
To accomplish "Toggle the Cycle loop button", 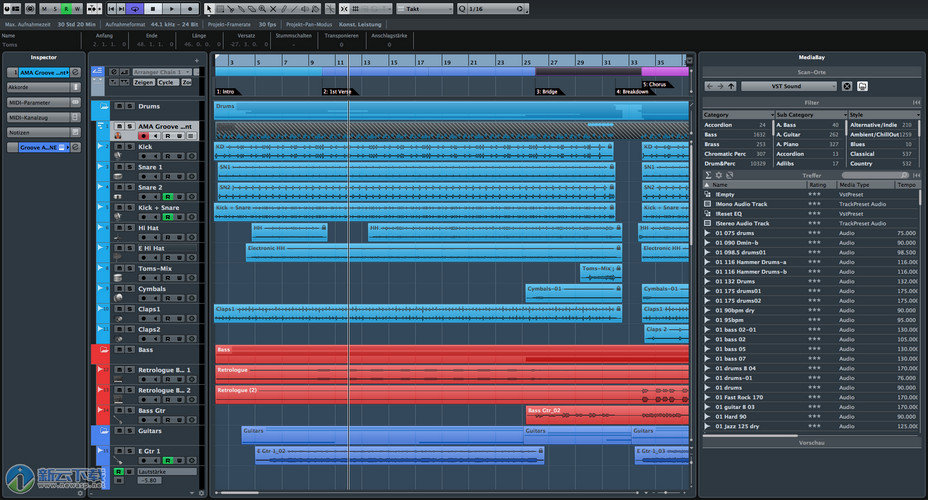I will click(x=135, y=9).
